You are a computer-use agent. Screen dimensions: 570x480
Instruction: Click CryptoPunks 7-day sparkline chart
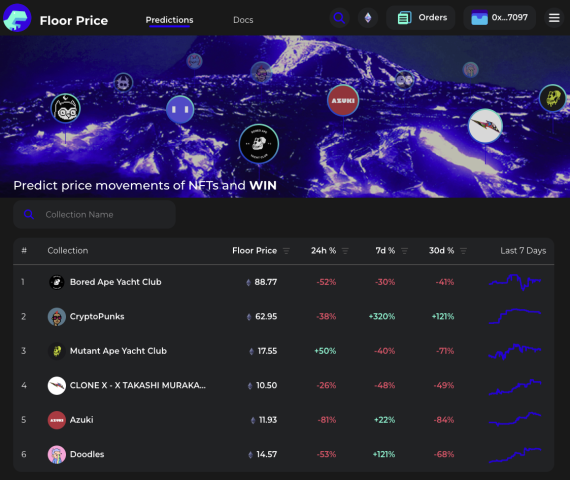coord(515,316)
